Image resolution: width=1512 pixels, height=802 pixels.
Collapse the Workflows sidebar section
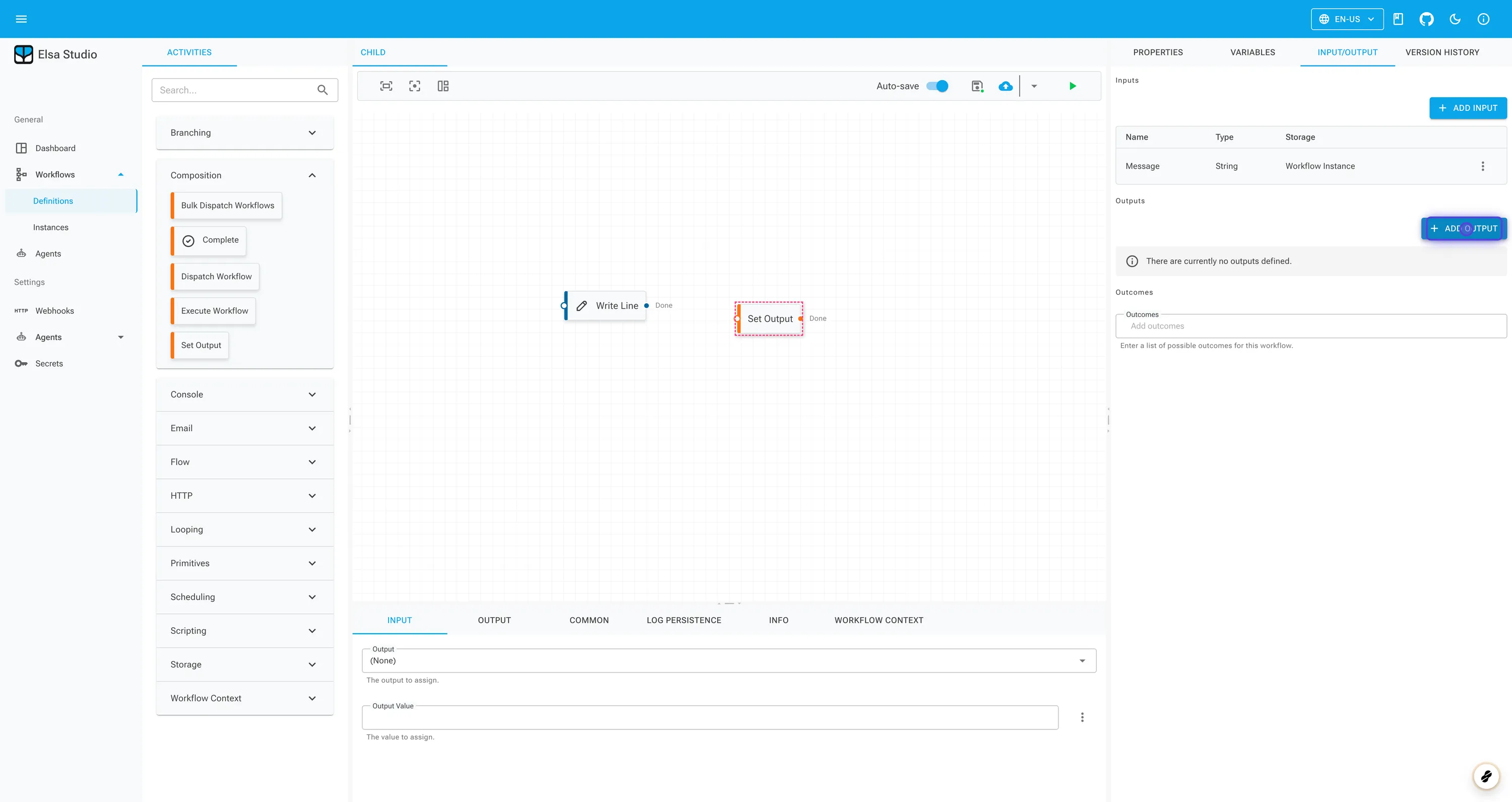[x=121, y=174]
